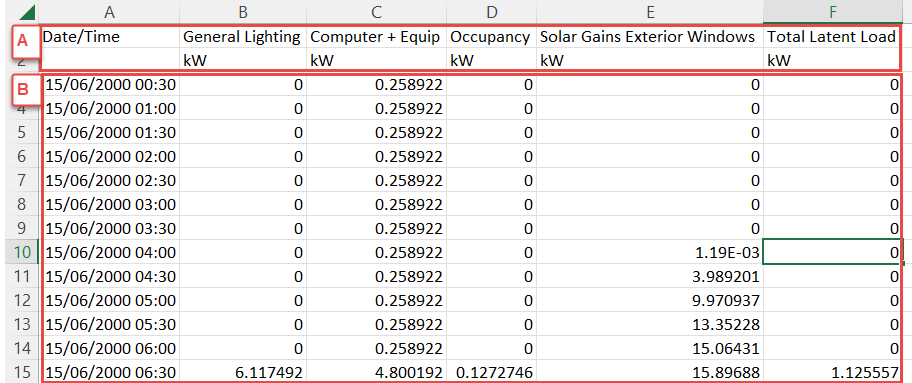
Task: Select cell containing 6.117492
Action: coord(243,372)
